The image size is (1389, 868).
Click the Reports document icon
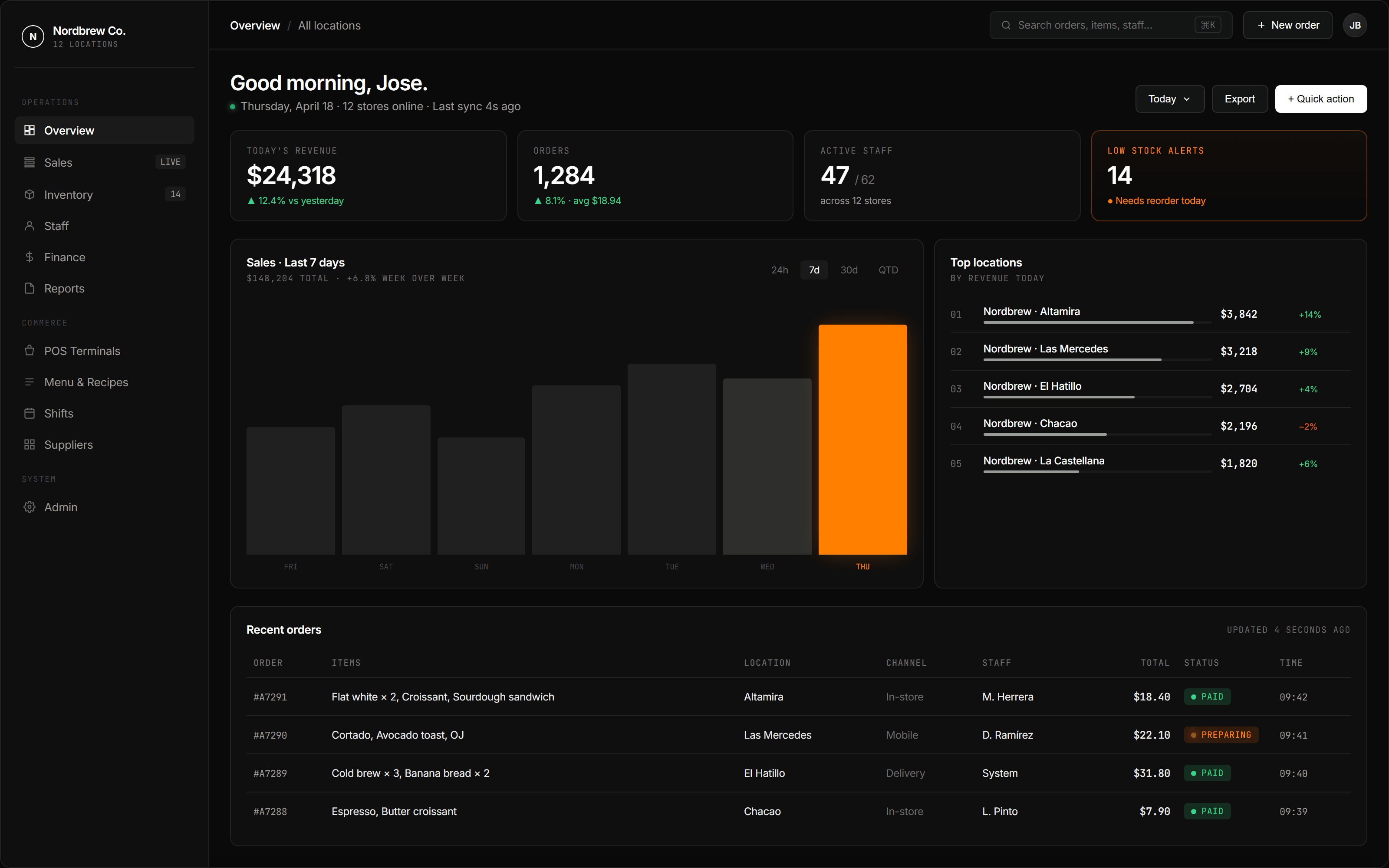coord(29,288)
